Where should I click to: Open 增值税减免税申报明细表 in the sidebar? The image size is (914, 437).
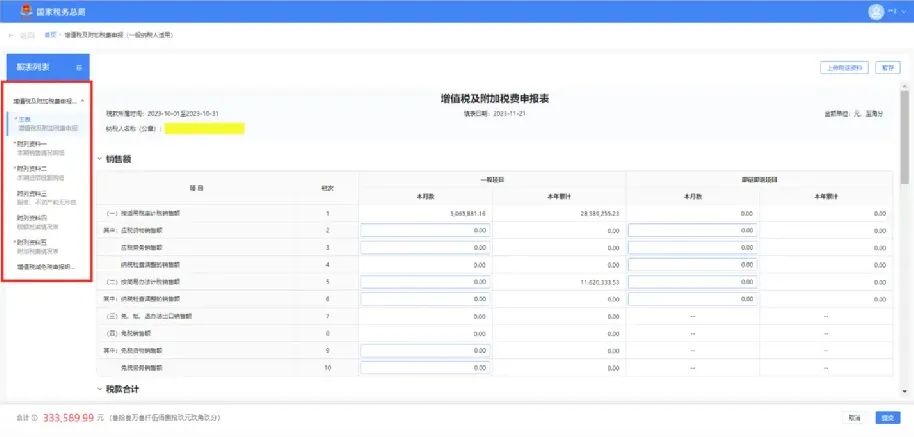click(46, 267)
